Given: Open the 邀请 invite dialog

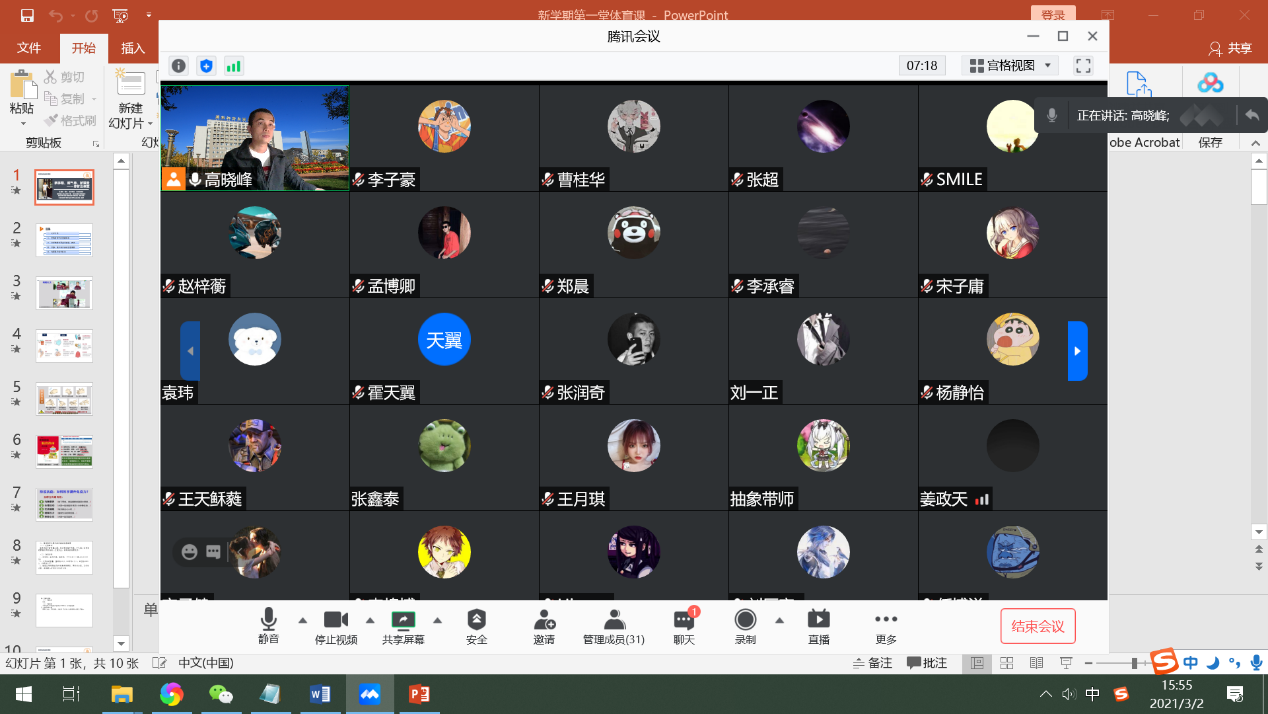Looking at the screenshot, I should 544,626.
